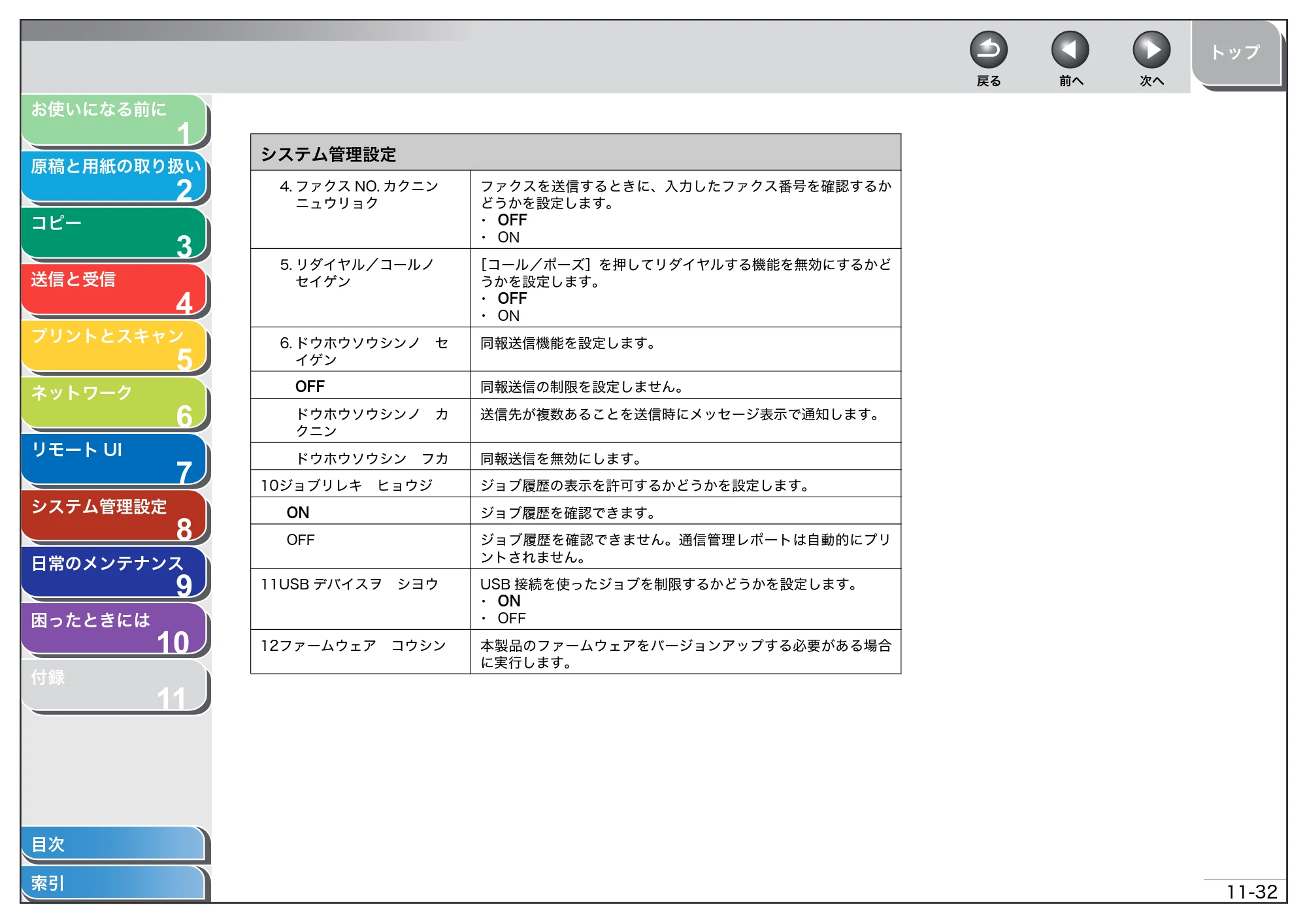This screenshot has width=1307, height=924.
Task: Select chapter 3 コピー
Action: pyautogui.click(x=114, y=233)
